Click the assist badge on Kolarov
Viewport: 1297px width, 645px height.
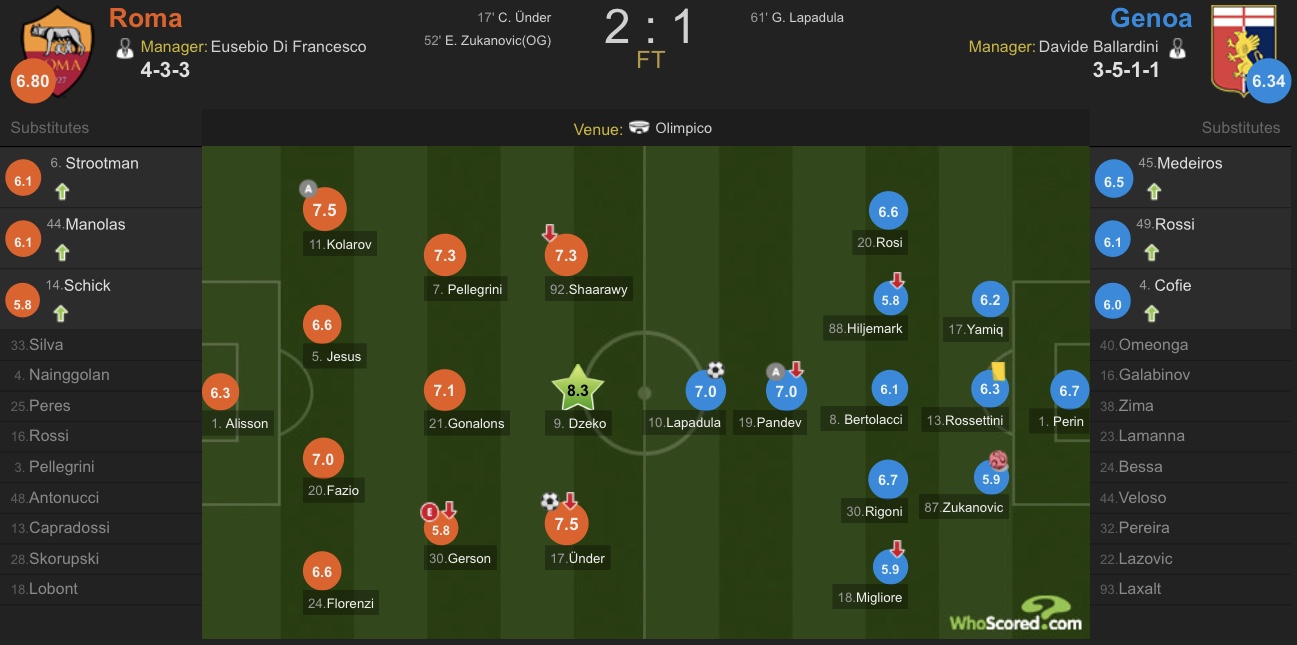point(308,189)
